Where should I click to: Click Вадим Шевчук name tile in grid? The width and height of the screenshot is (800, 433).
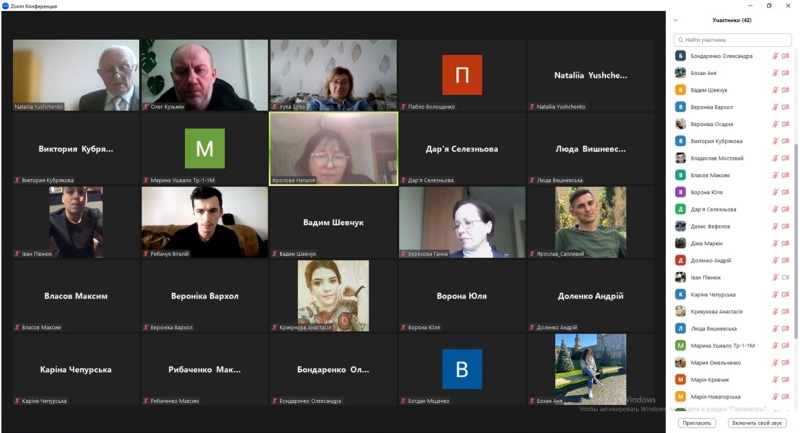[334, 222]
